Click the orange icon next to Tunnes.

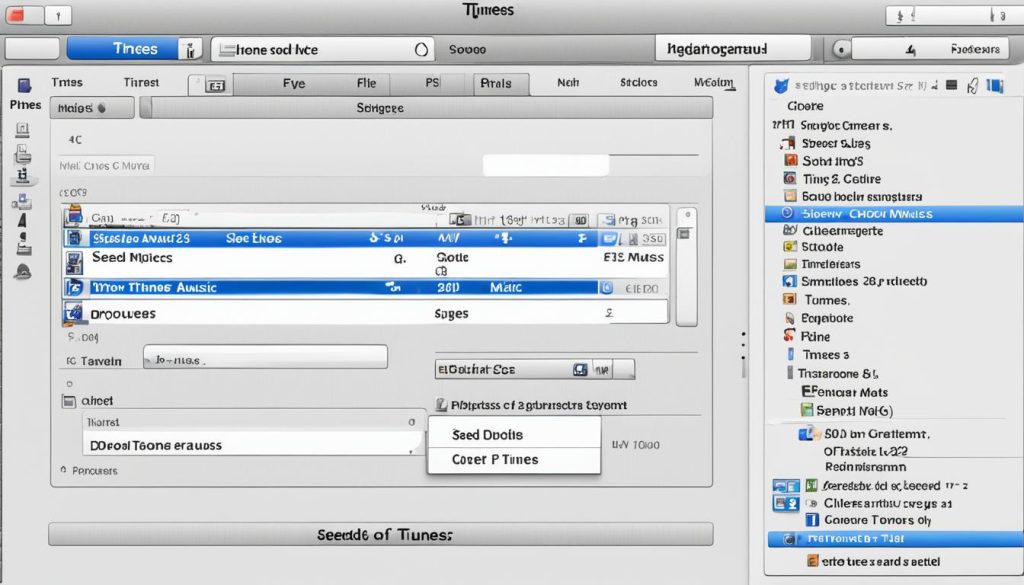point(790,299)
